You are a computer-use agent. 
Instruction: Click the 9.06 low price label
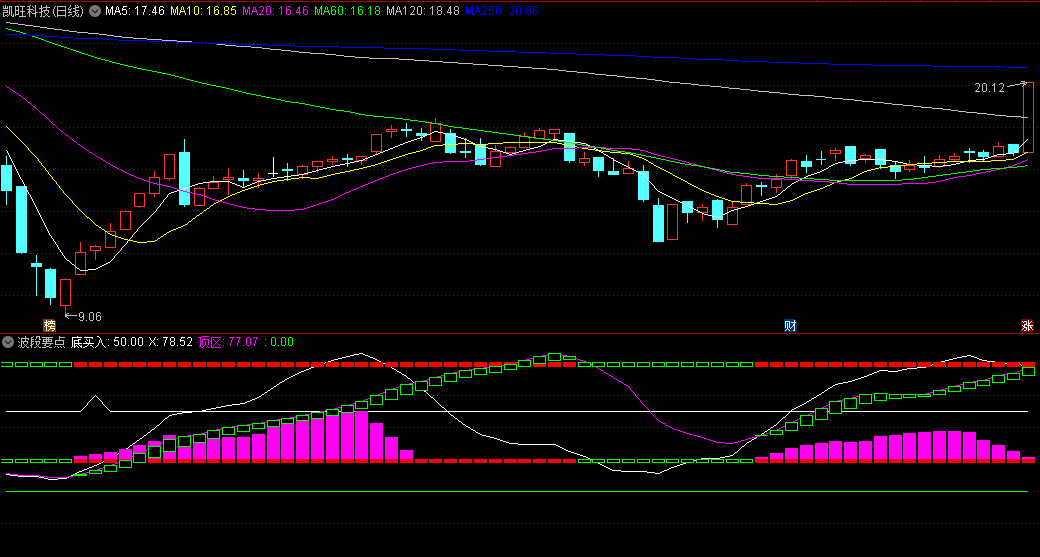90,316
